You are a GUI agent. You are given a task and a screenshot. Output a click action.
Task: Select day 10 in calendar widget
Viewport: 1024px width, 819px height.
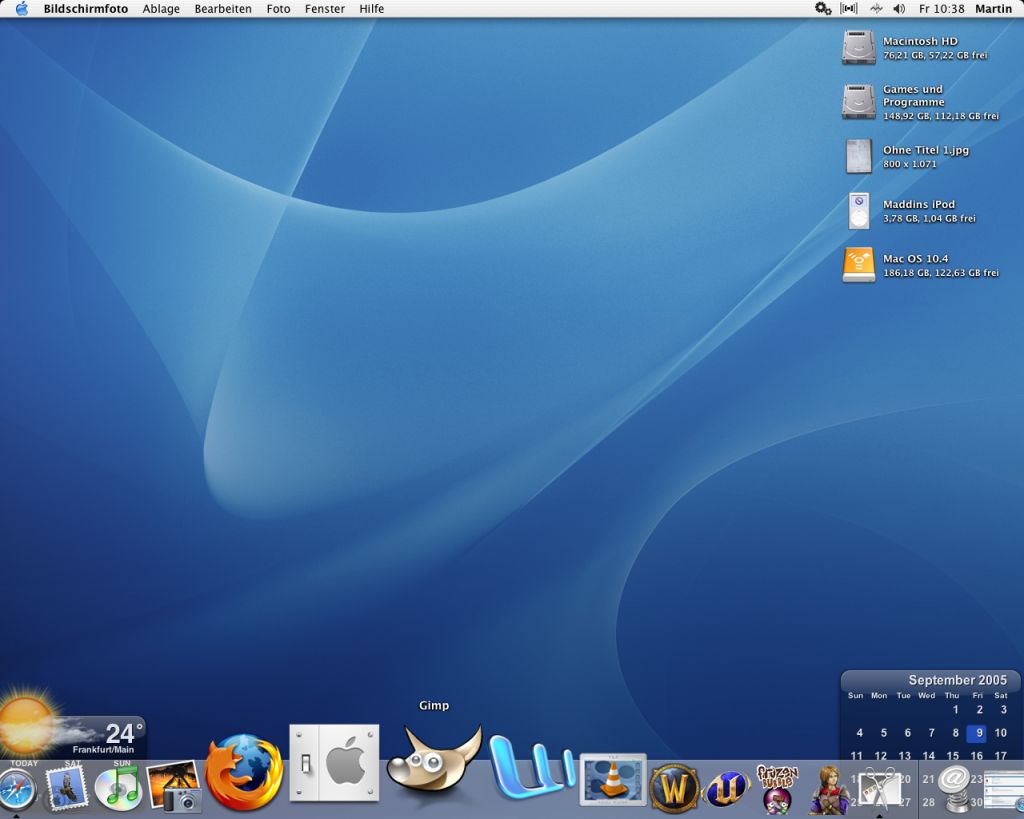click(x=1000, y=733)
